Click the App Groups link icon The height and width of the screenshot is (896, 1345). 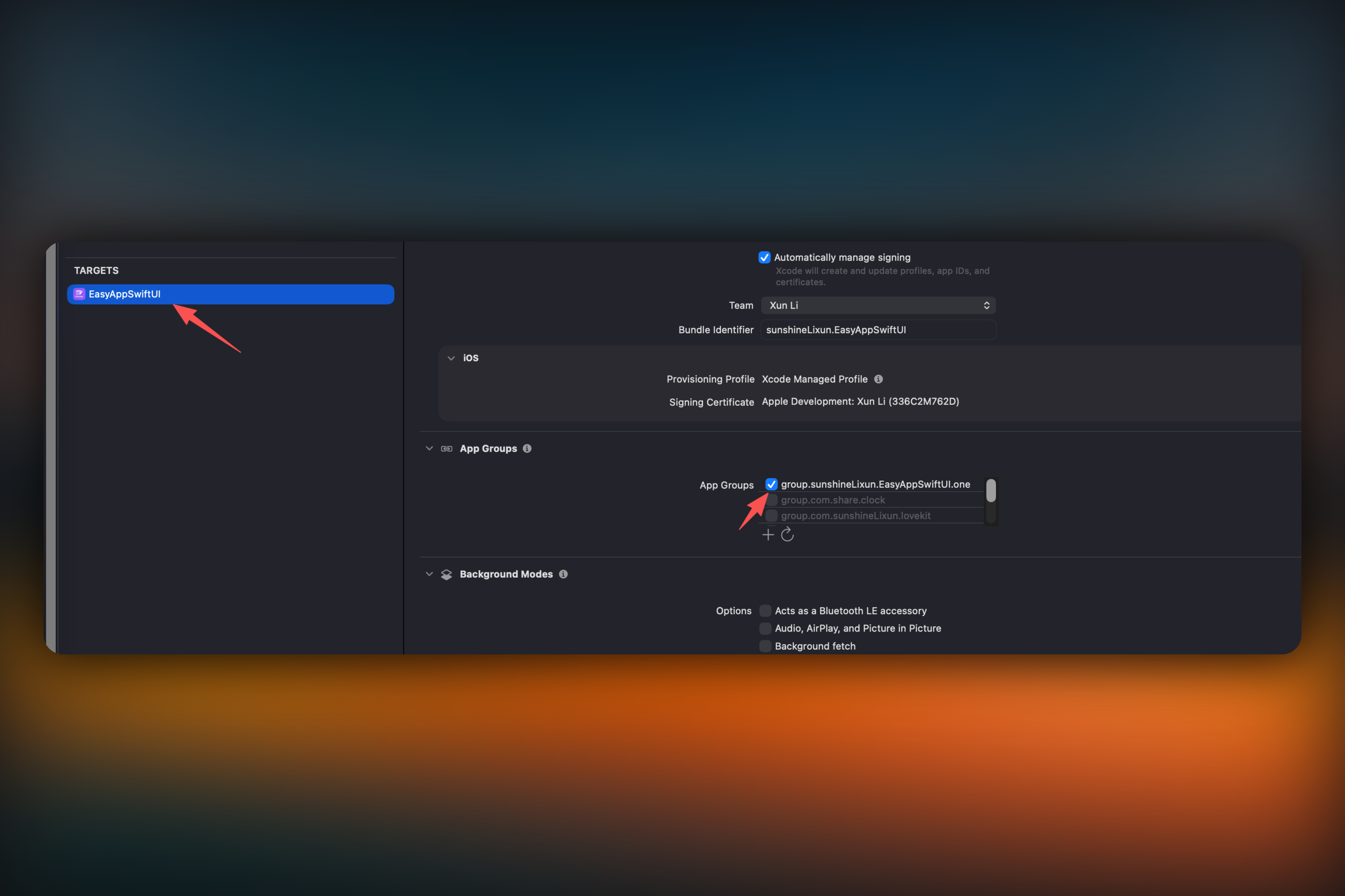pyautogui.click(x=447, y=449)
